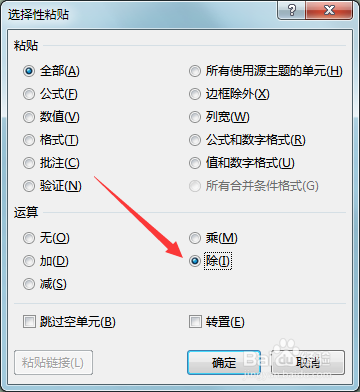360x392 pixels.
Task: Select the 全部(A) paste option
Action: point(51,71)
